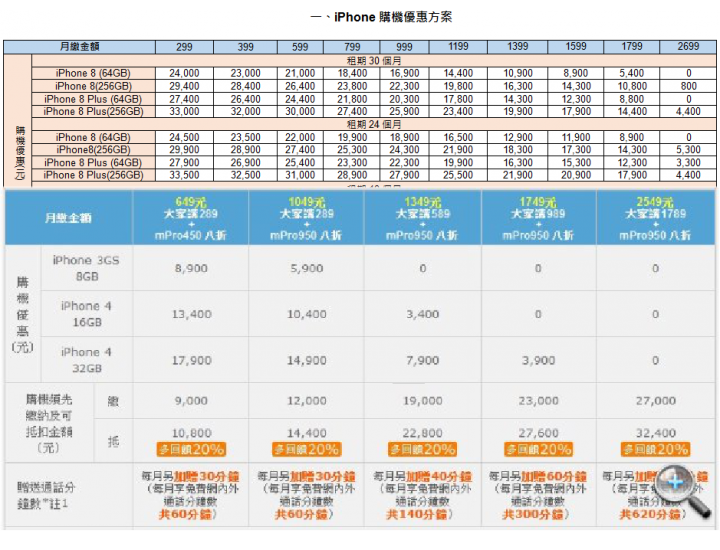Screen dimensions: 720x550
Task: Click the 10,400 price cell
Action: [307, 314]
